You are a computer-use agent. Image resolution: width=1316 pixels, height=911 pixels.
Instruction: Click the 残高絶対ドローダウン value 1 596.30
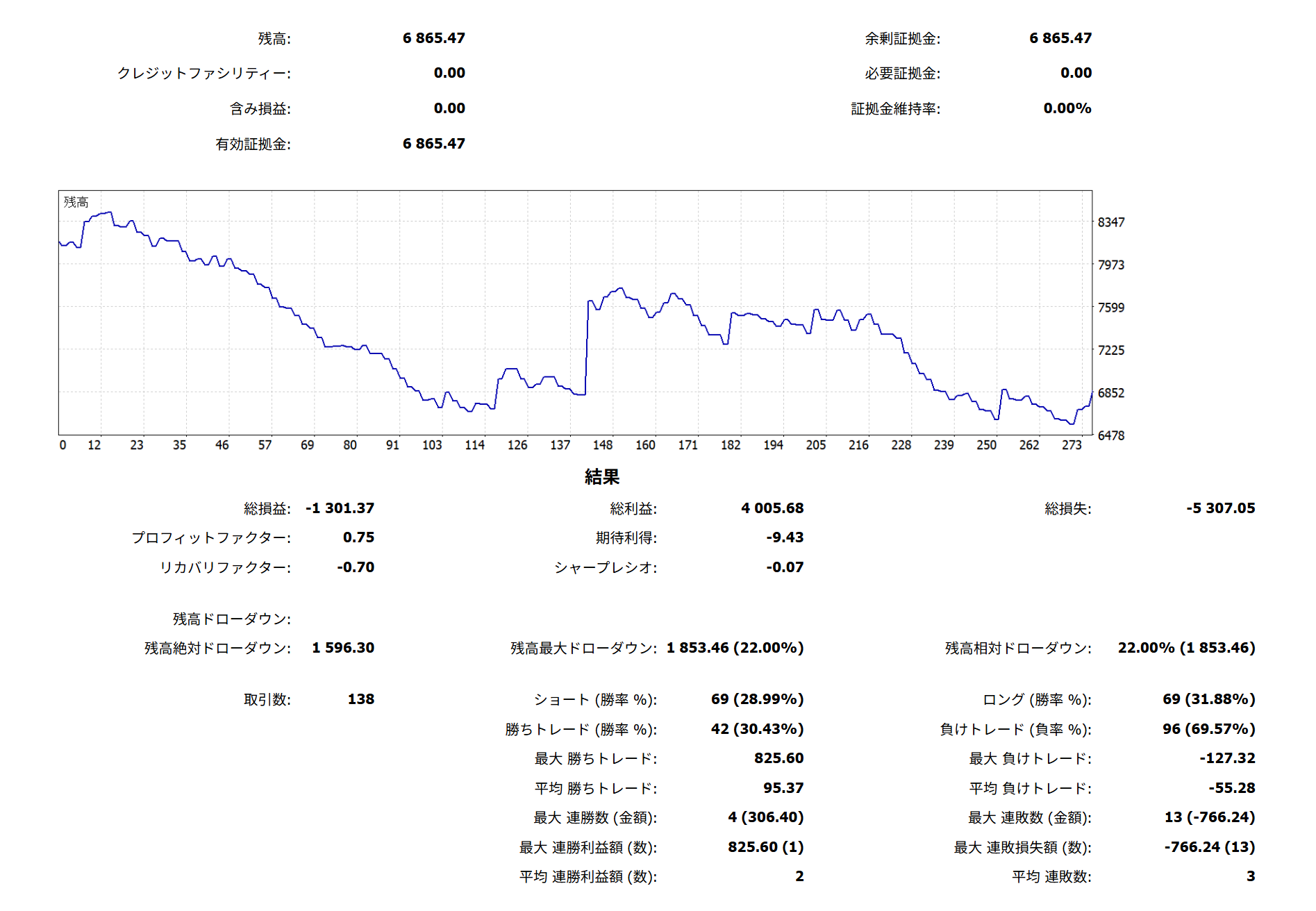342,648
